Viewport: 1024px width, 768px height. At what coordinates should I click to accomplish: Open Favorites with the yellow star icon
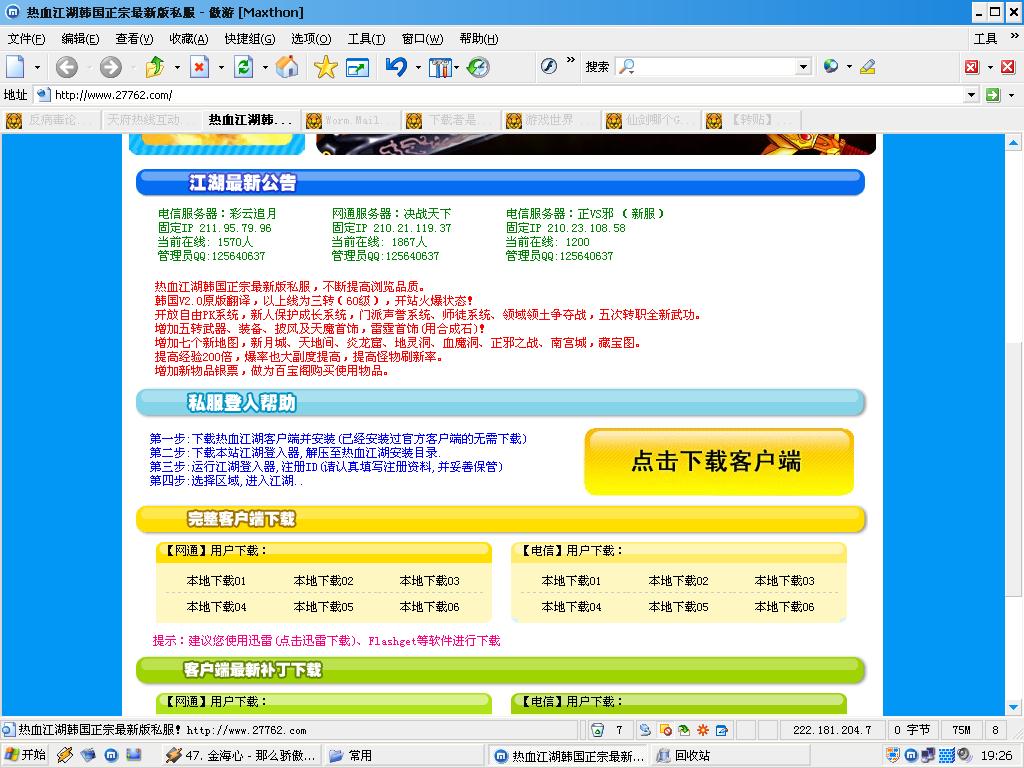325,67
